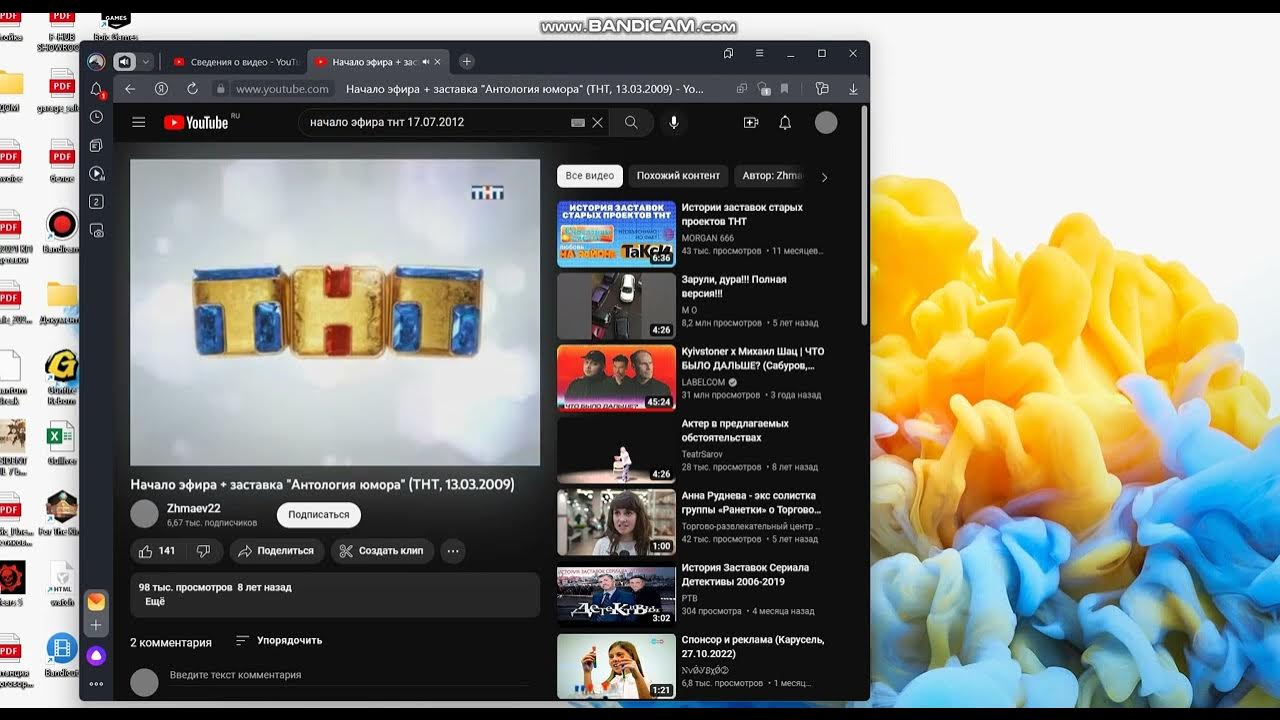The image size is (1280, 720).
Task: Open "Зарули, дура!!!" video thumbnail
Action: click(x=616, y=306)
